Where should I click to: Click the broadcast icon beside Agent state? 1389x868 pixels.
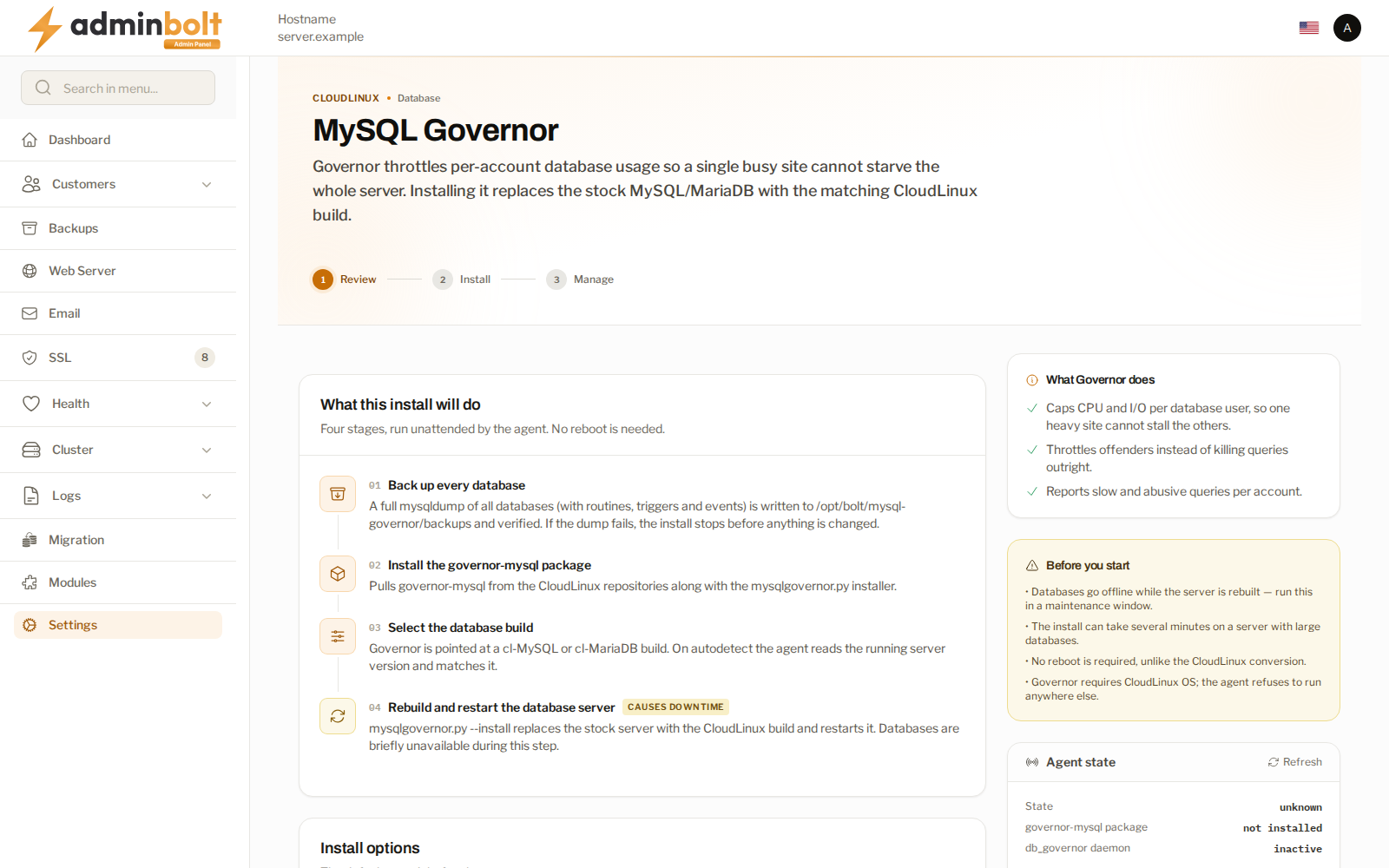(1032, 762)
